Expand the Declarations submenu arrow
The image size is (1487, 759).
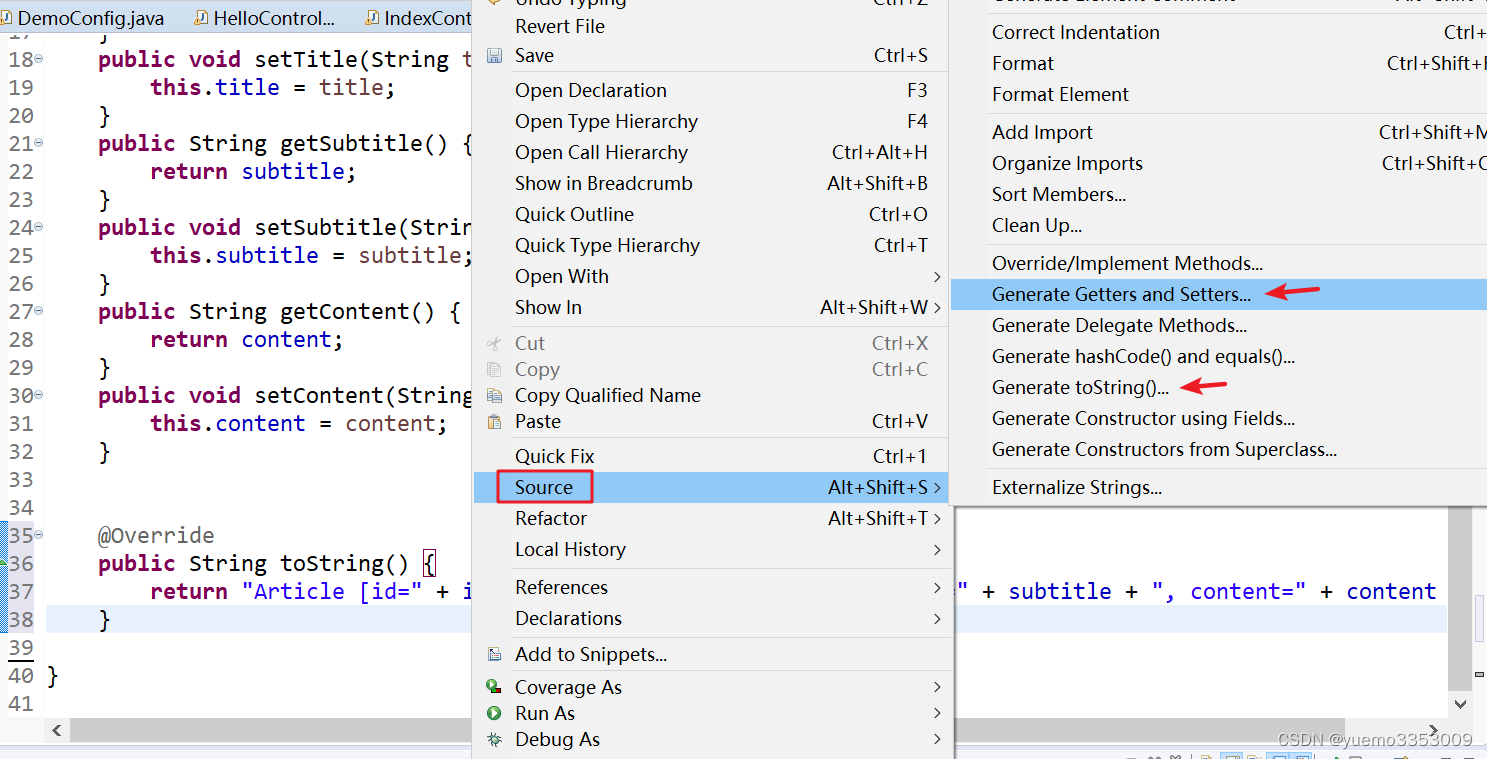click(x=937, y=619)
